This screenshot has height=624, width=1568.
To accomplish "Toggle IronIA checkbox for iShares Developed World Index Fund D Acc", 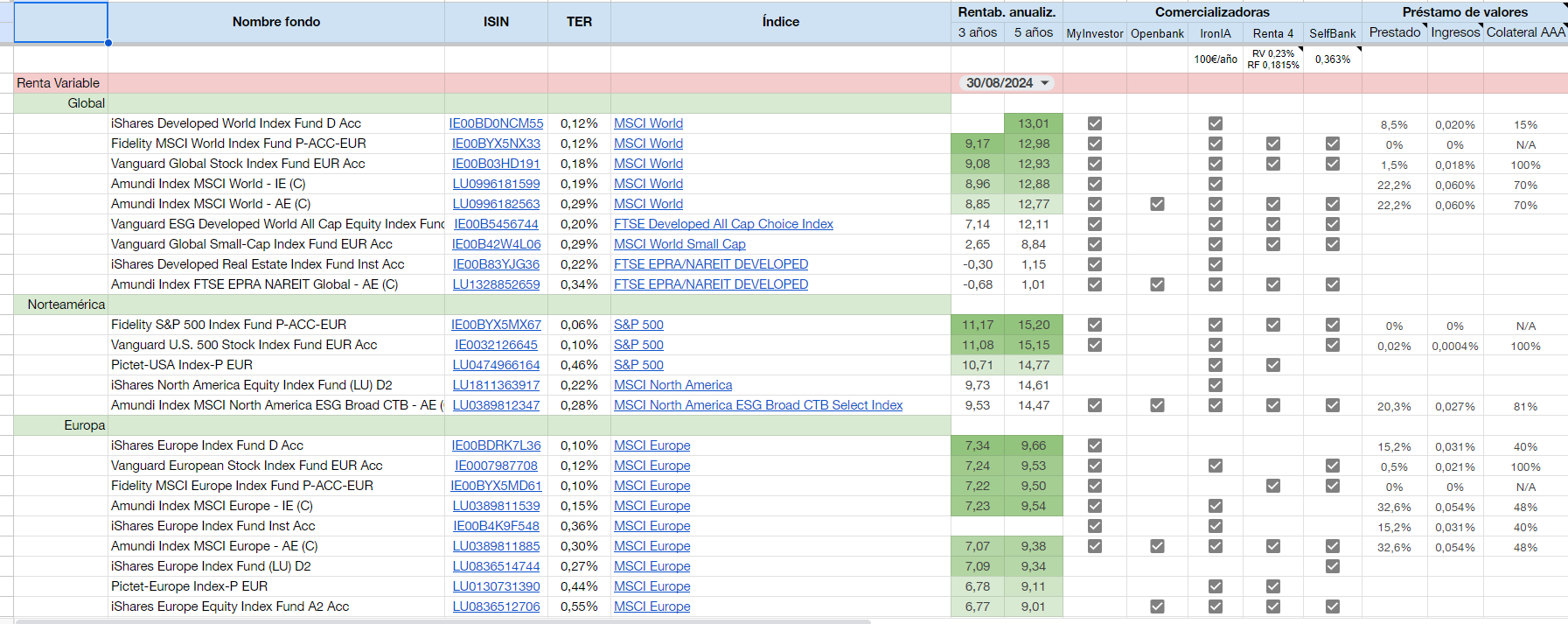I will pos(1216,123).
